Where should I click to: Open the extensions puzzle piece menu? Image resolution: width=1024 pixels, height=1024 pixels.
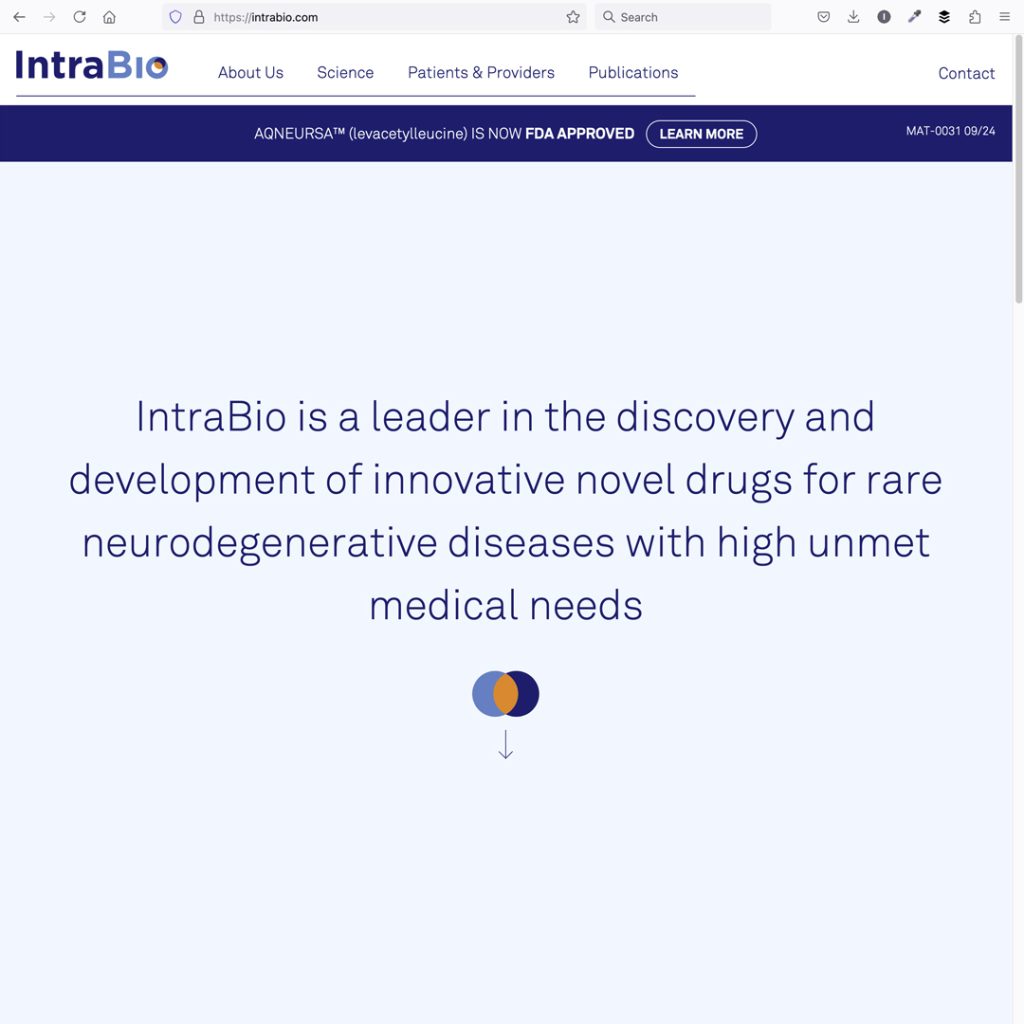(975, 17)
